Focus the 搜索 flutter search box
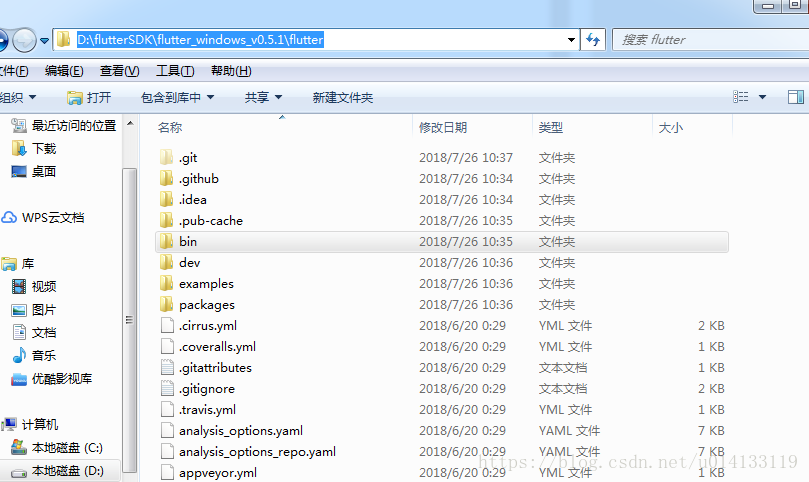This screenshot has width=809, height=482. click(710, 40)
